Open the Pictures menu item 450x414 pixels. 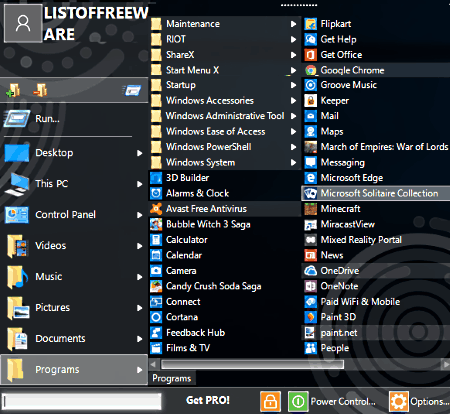coord(74,308)
